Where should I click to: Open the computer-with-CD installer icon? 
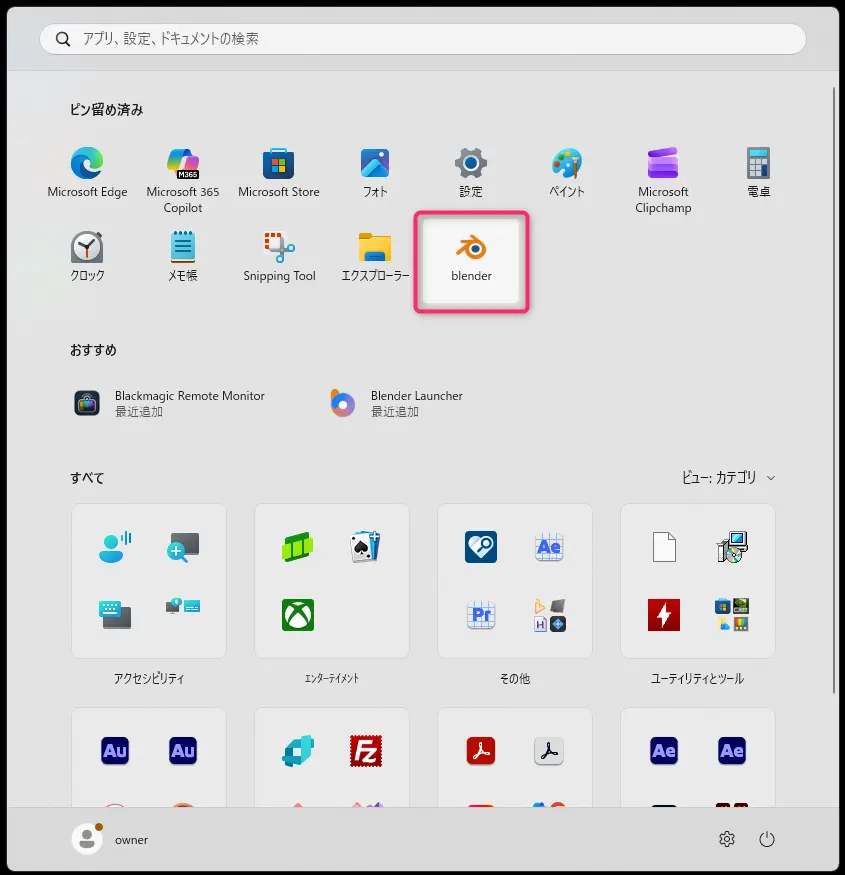click(732, 547)
